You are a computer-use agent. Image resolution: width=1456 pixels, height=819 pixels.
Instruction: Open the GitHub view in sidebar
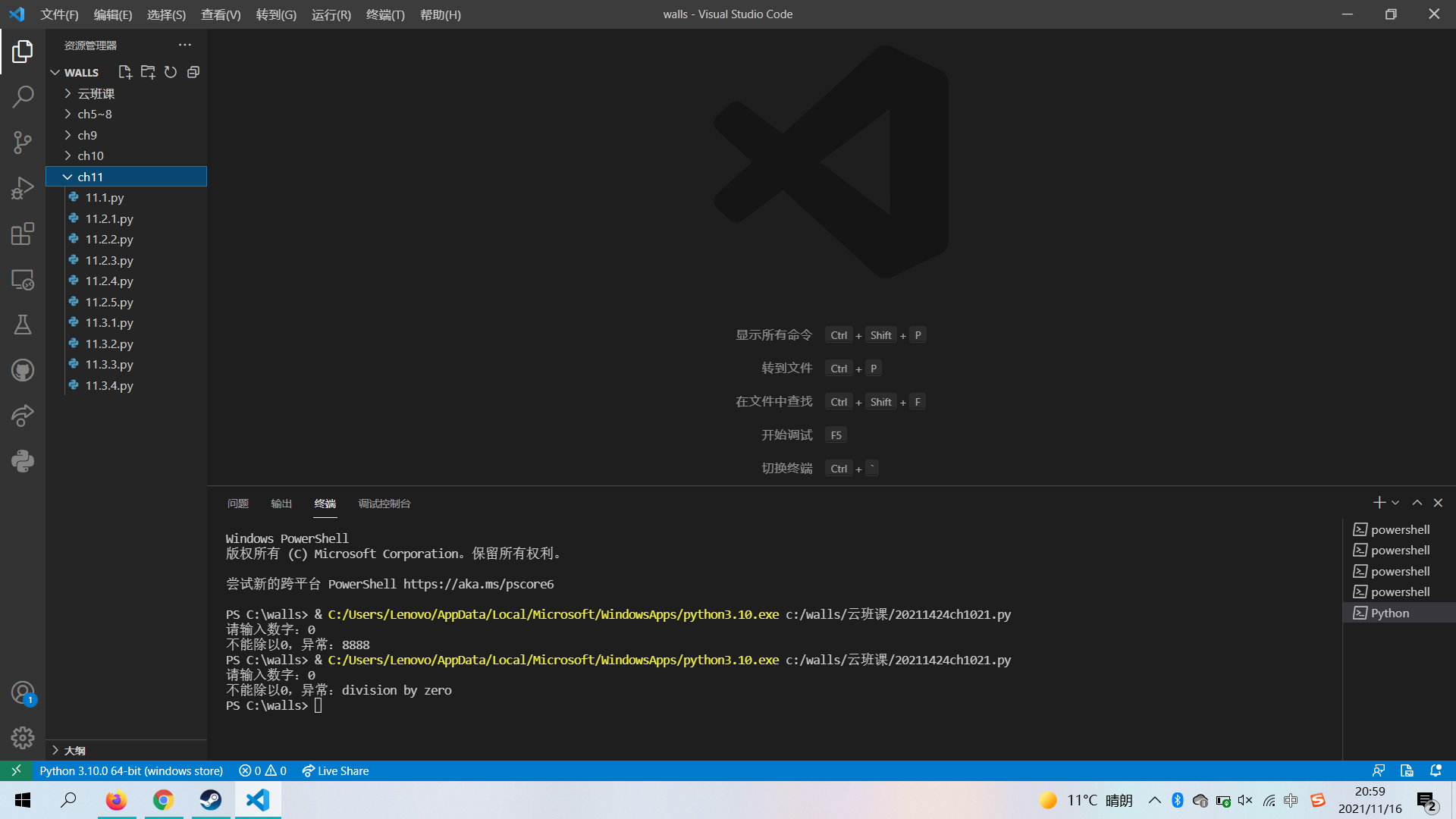coord(23,370)
